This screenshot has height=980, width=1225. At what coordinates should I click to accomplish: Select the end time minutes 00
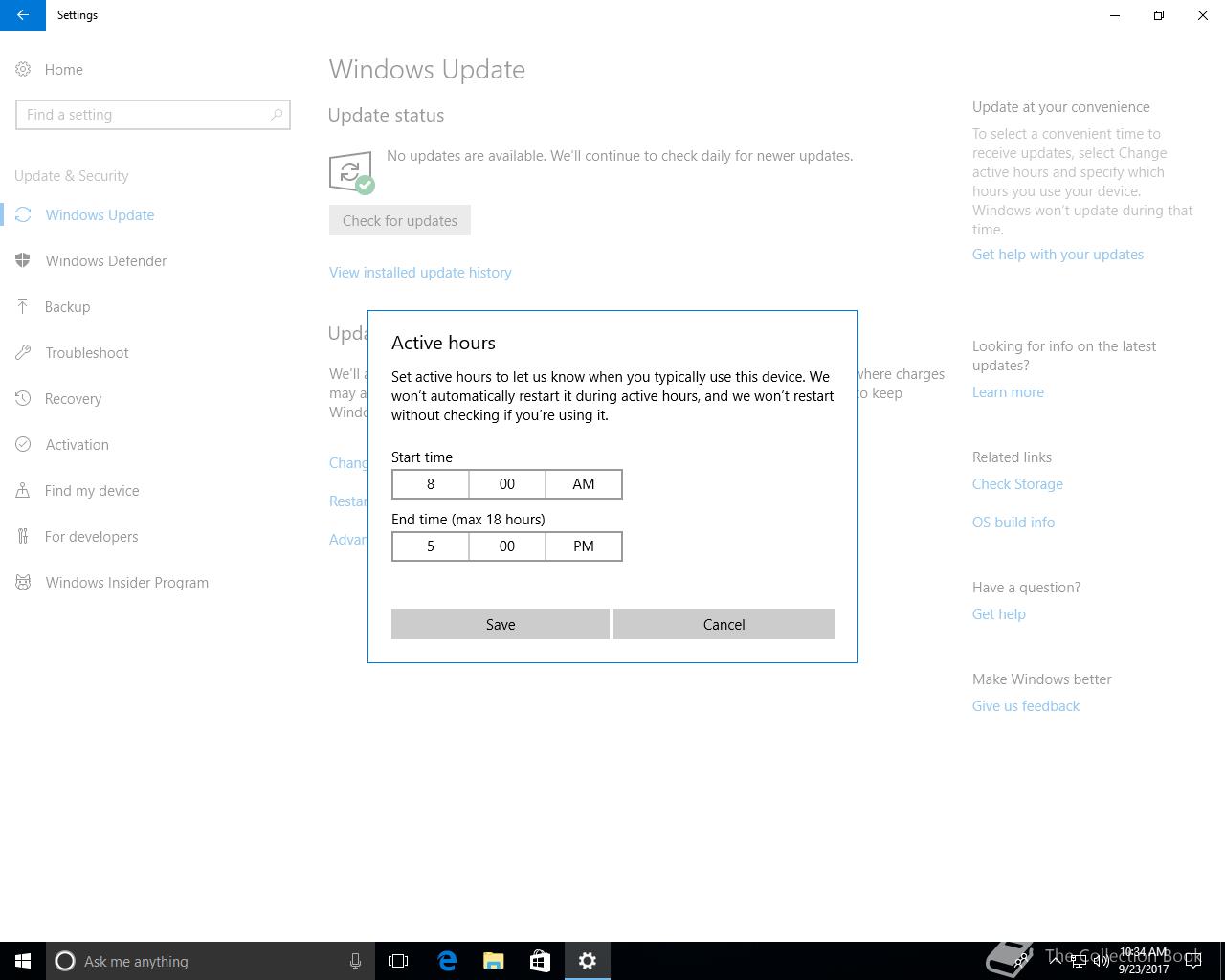tap(507, 546)
